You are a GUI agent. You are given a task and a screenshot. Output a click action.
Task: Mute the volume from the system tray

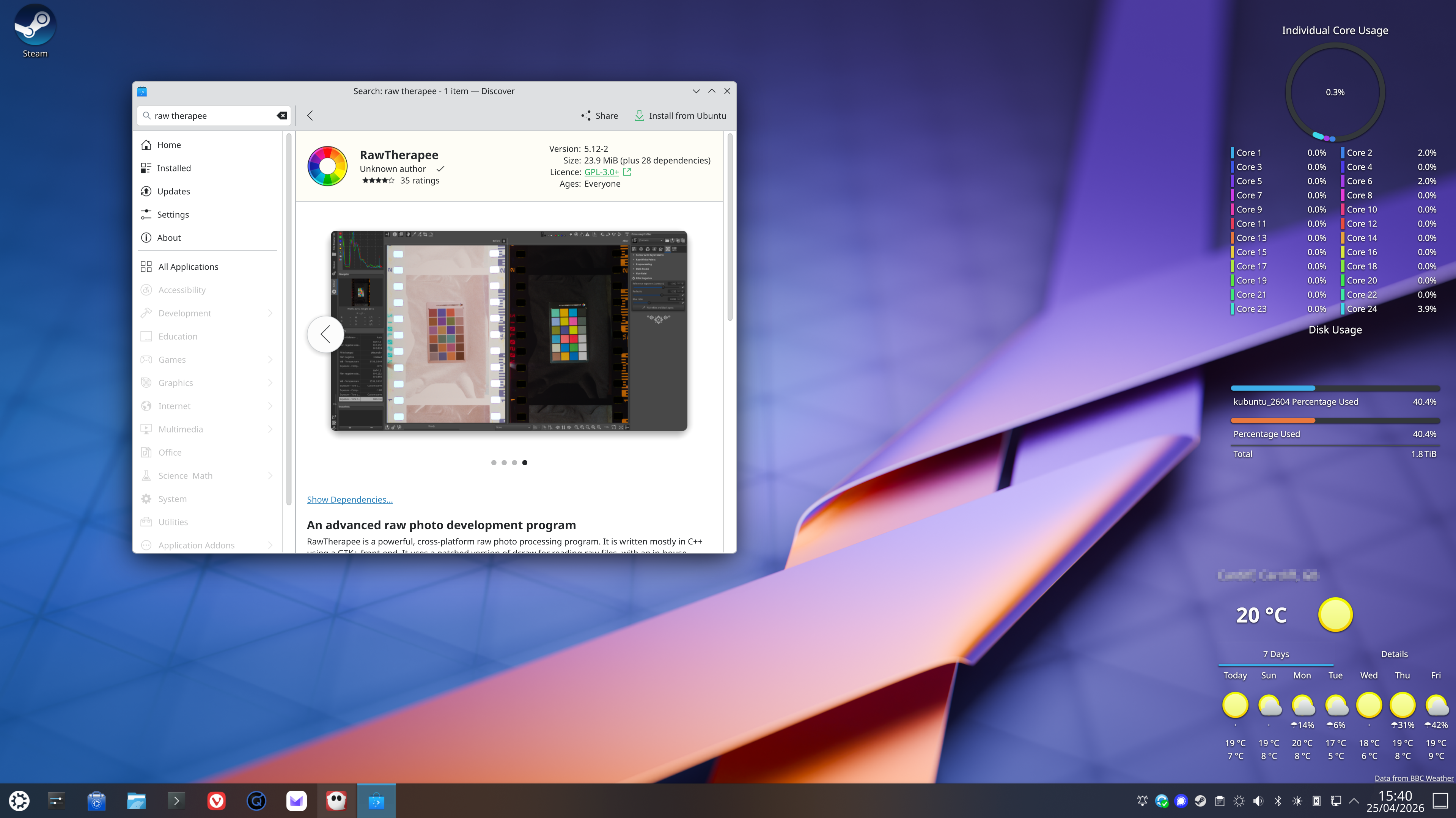tap(1258, 801)
